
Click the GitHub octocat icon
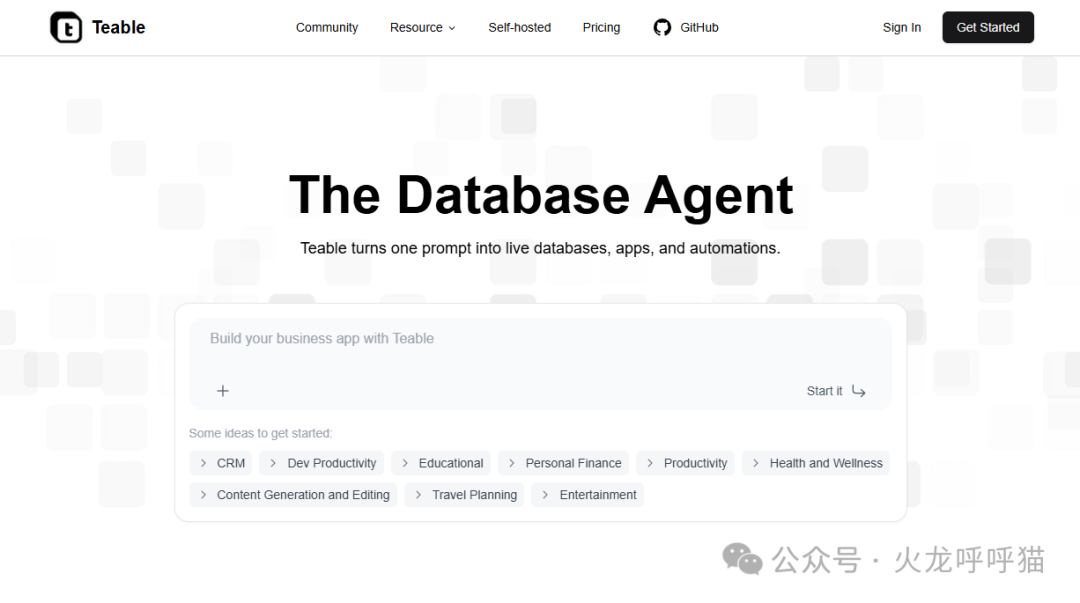tap(662, 28)
